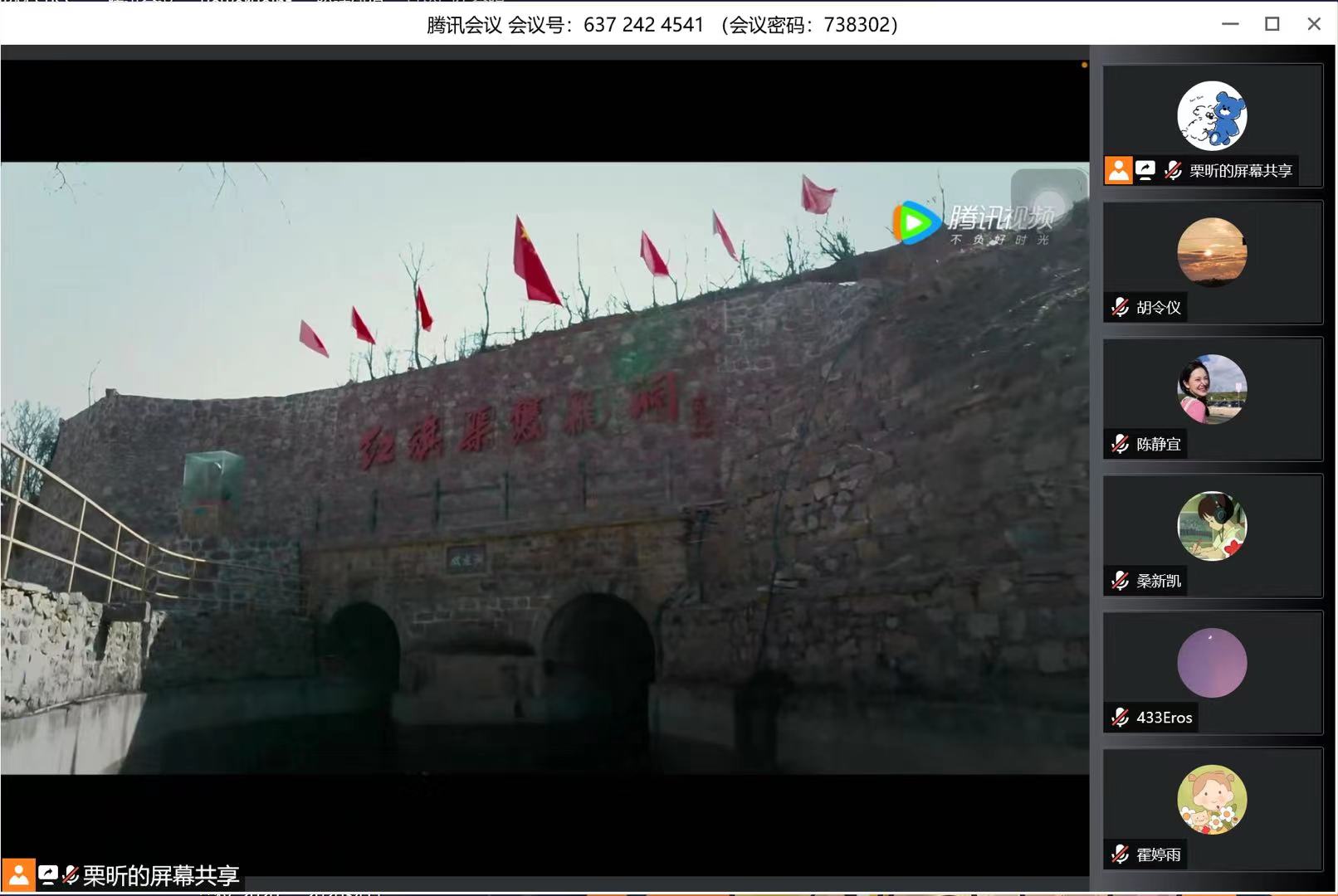Maximize the Tencent Meeting window
This screenshot has width=1338, height=896.
tap(1272, 24)
